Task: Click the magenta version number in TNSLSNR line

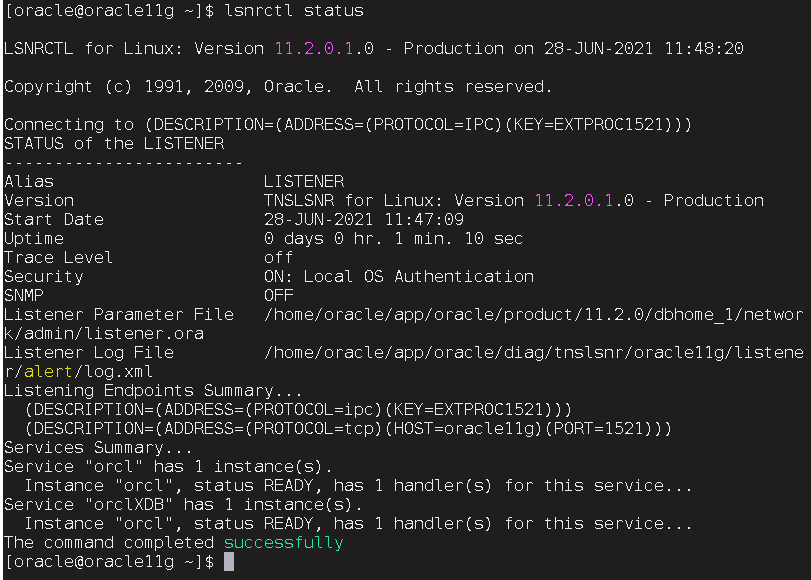Action: click(x=574, y=200)
